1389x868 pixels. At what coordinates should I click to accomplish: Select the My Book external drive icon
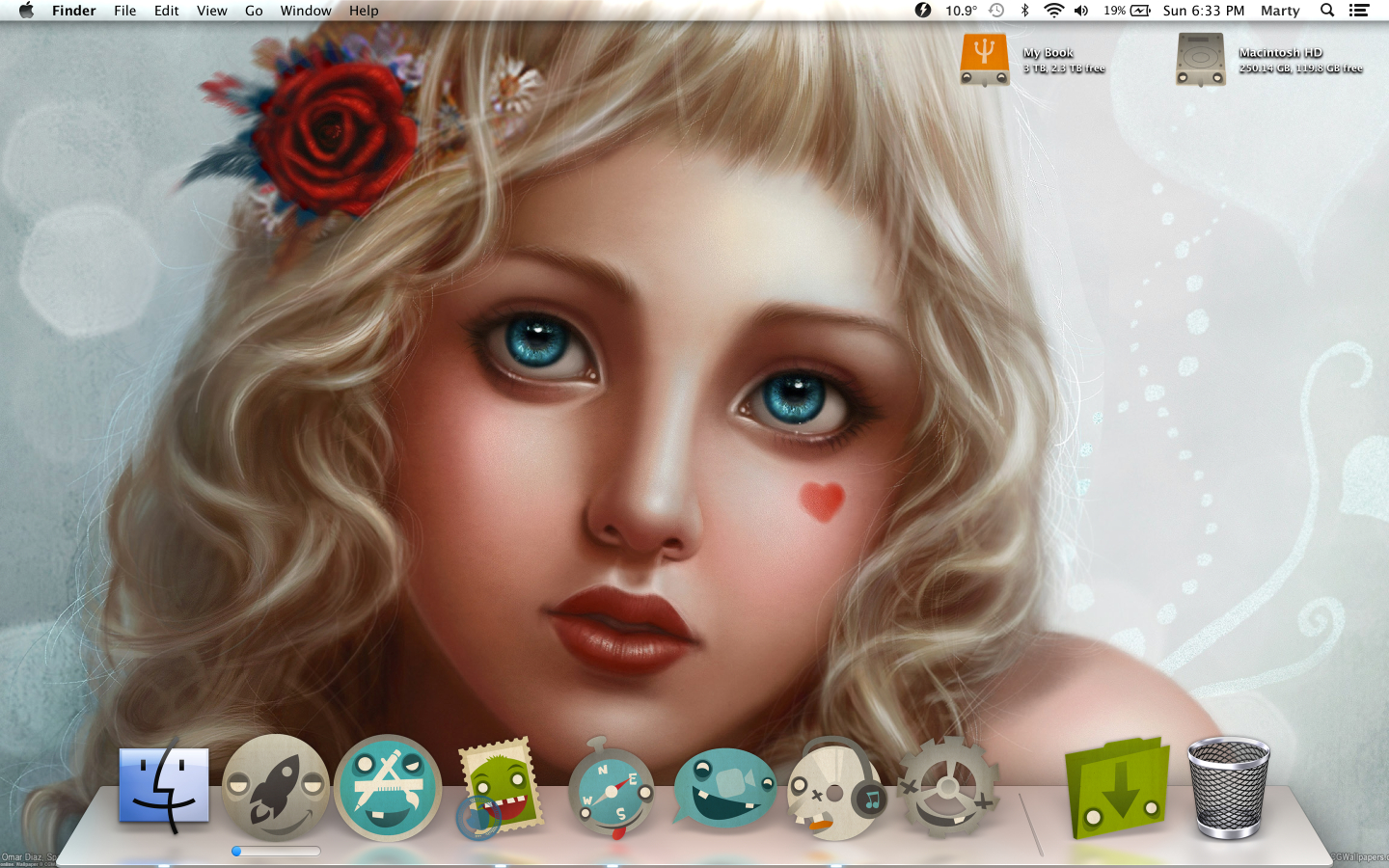(985, 59)
